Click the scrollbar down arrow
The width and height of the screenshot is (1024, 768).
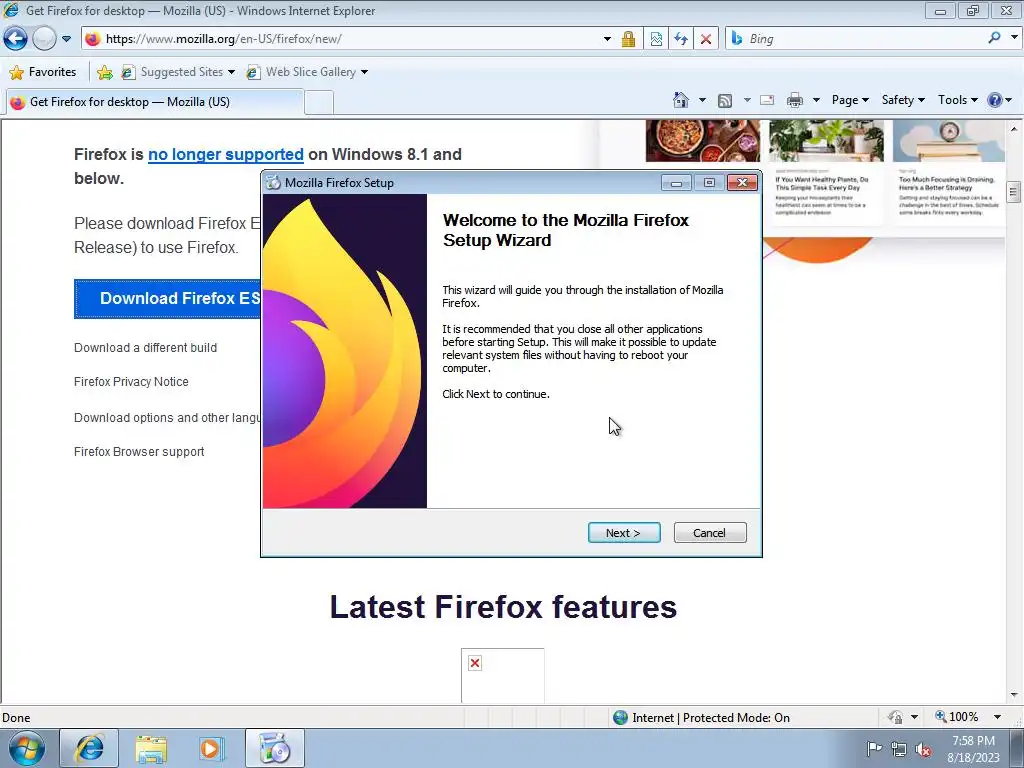coord(1014,694)
